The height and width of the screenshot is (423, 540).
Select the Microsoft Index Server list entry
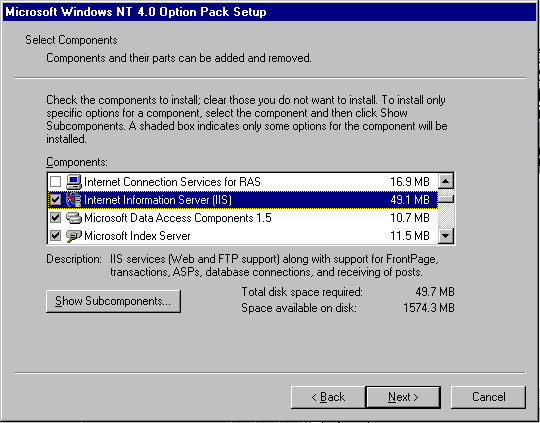pyautogui.click(x=242, y=236)
